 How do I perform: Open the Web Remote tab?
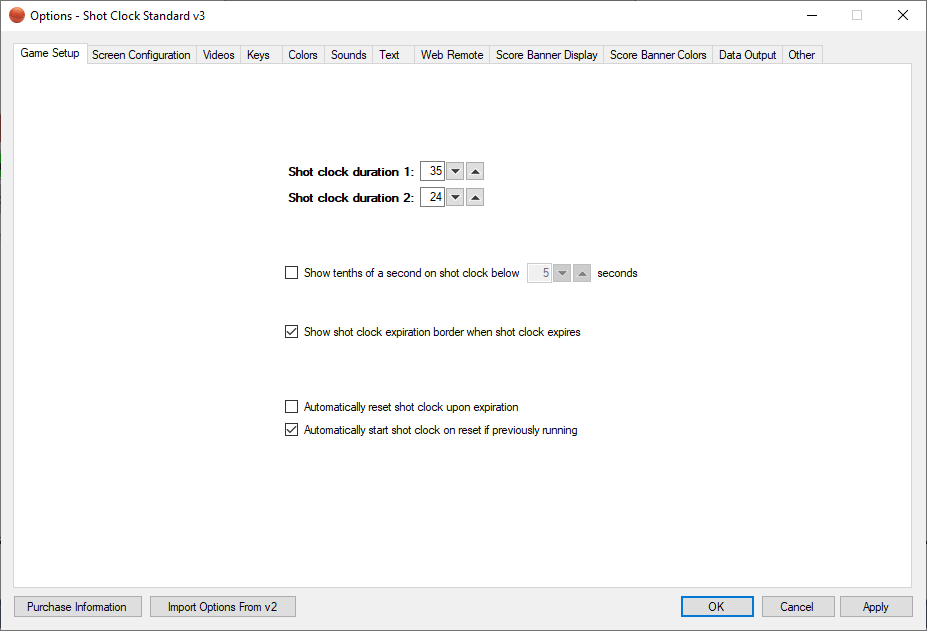click(x=452, y=55)
